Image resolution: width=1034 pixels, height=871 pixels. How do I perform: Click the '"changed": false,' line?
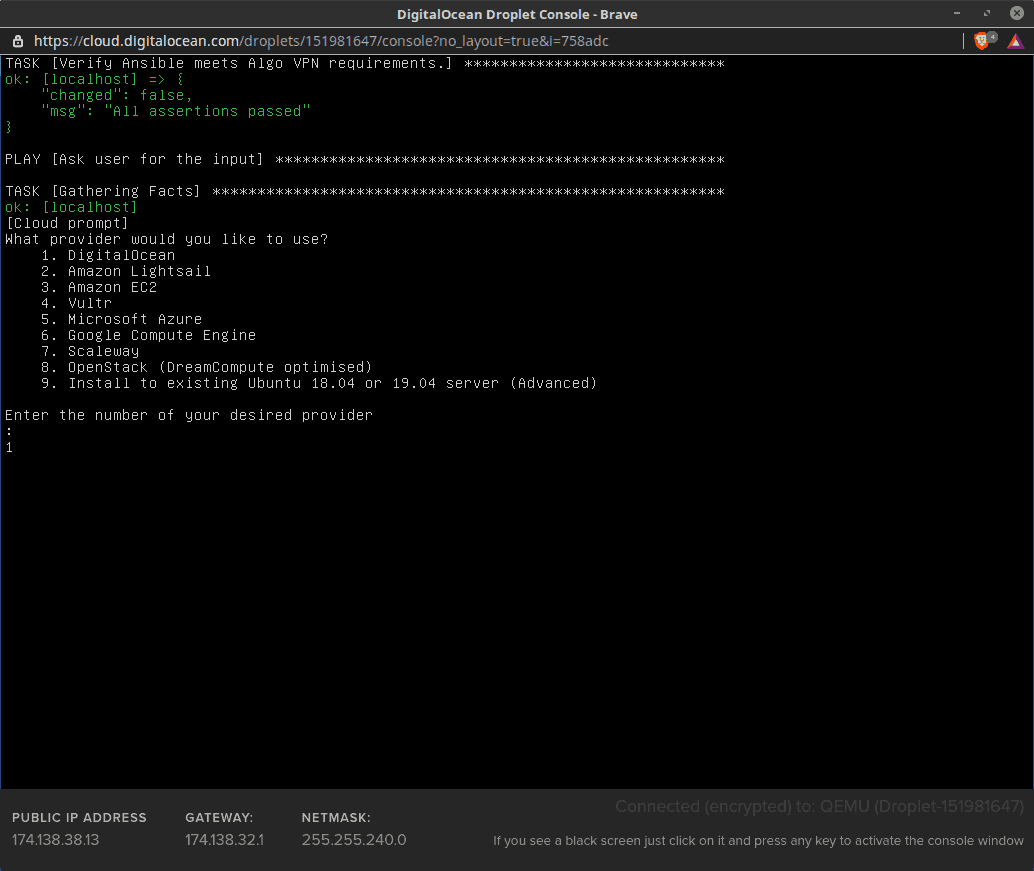tap(117, 96)
